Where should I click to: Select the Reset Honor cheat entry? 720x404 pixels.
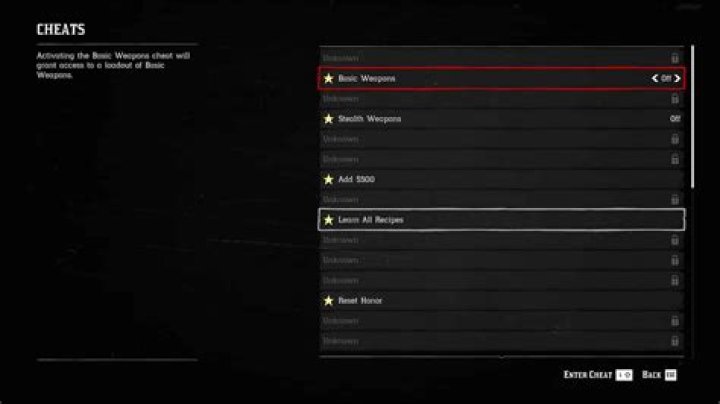pyautogui.click(x=501, y=301)
